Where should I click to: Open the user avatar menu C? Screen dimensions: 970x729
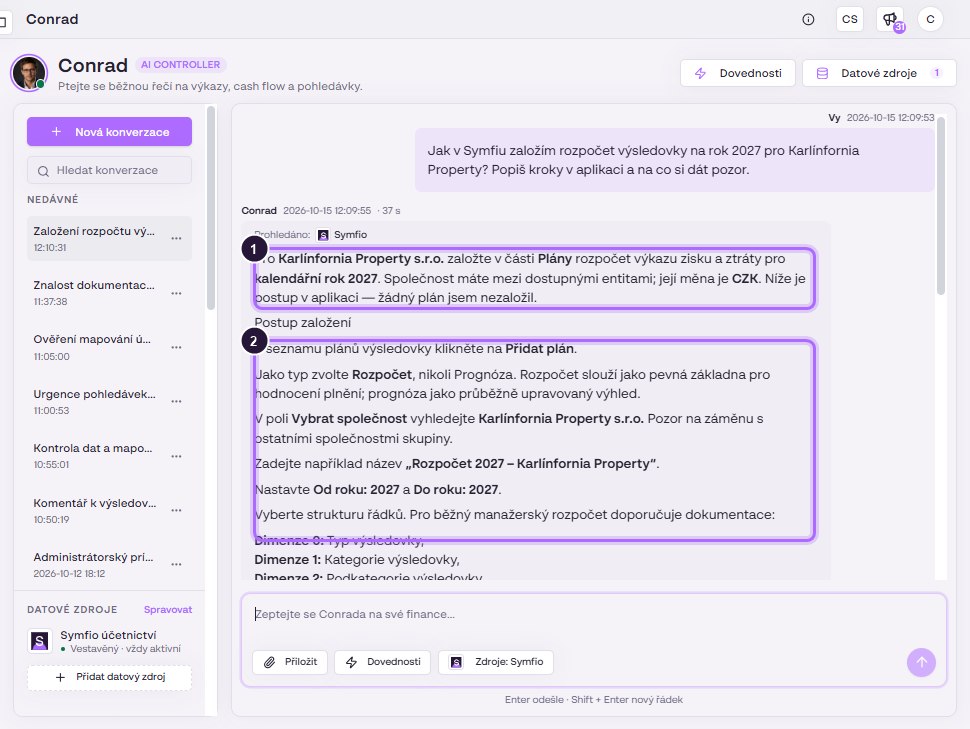pos(930,19)
